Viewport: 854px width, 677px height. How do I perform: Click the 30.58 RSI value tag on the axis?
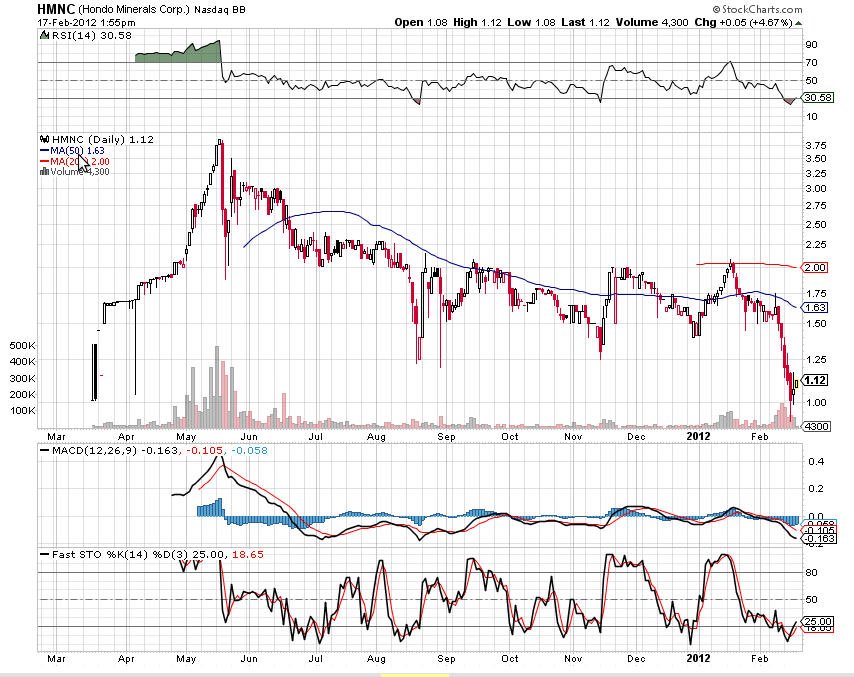point(818,97)
